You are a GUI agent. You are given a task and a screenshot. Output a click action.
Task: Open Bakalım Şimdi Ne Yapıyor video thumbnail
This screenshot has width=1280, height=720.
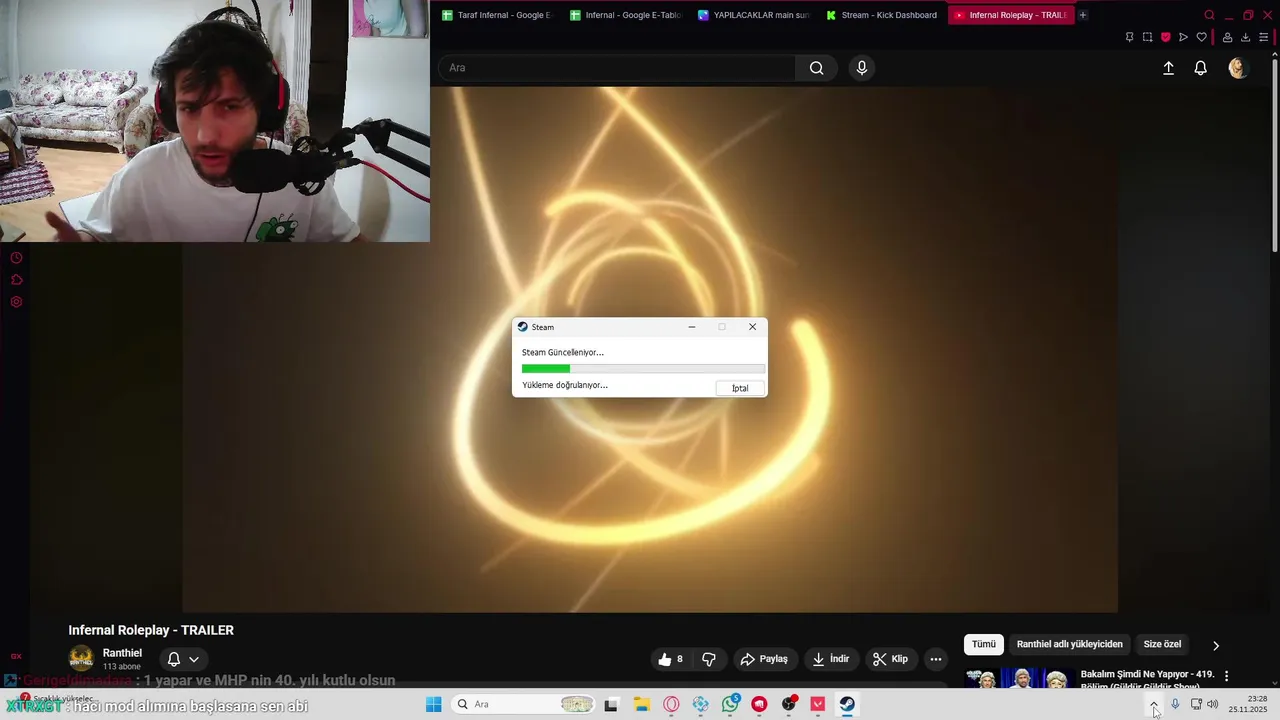pos(1020,678)
